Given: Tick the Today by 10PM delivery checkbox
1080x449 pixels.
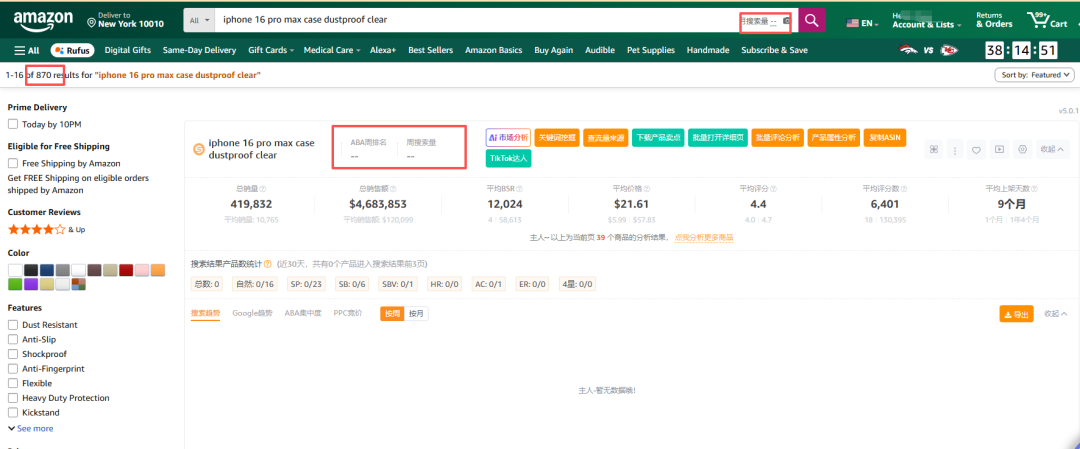Looking at the screenshot, I should click(13, 124).
